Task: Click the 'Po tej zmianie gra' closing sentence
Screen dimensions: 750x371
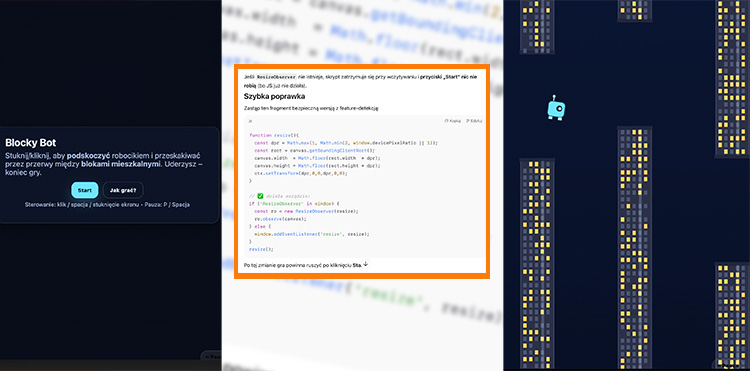Action: (302, 264)
